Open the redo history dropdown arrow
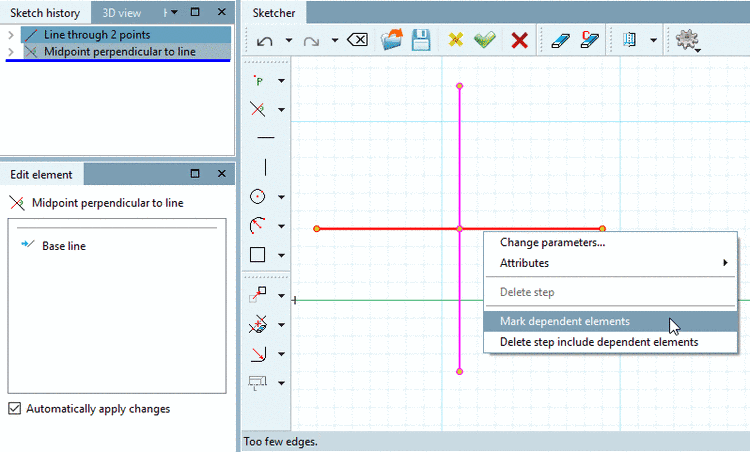750x452 pixels. tap(335, 40)
